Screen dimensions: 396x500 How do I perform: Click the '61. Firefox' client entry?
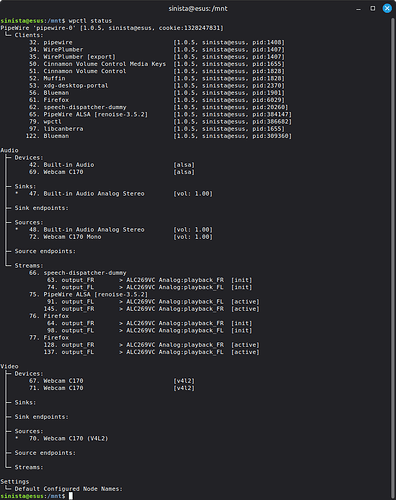157,100
